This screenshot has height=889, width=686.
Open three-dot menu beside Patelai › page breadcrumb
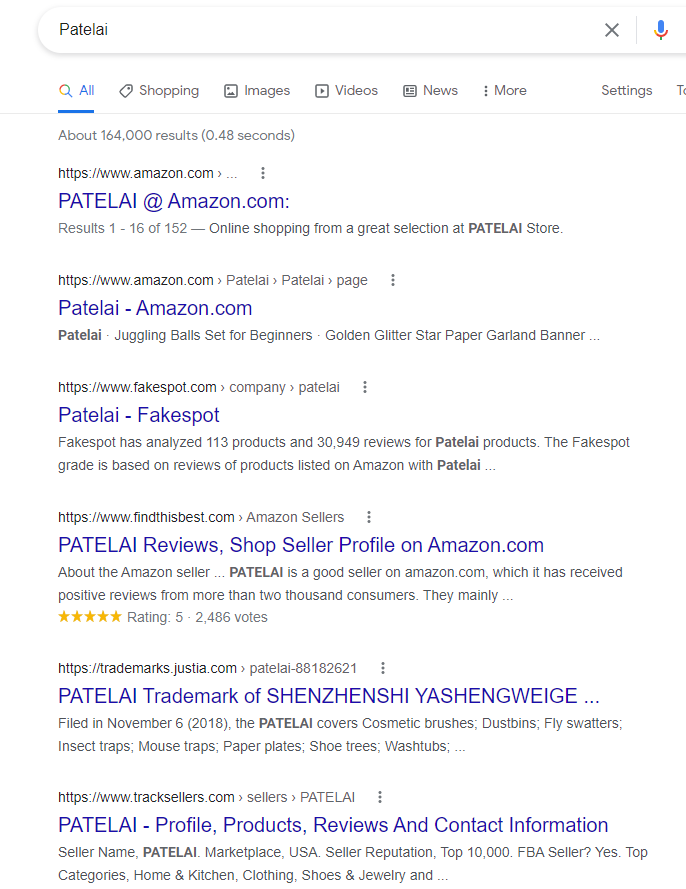392,280
